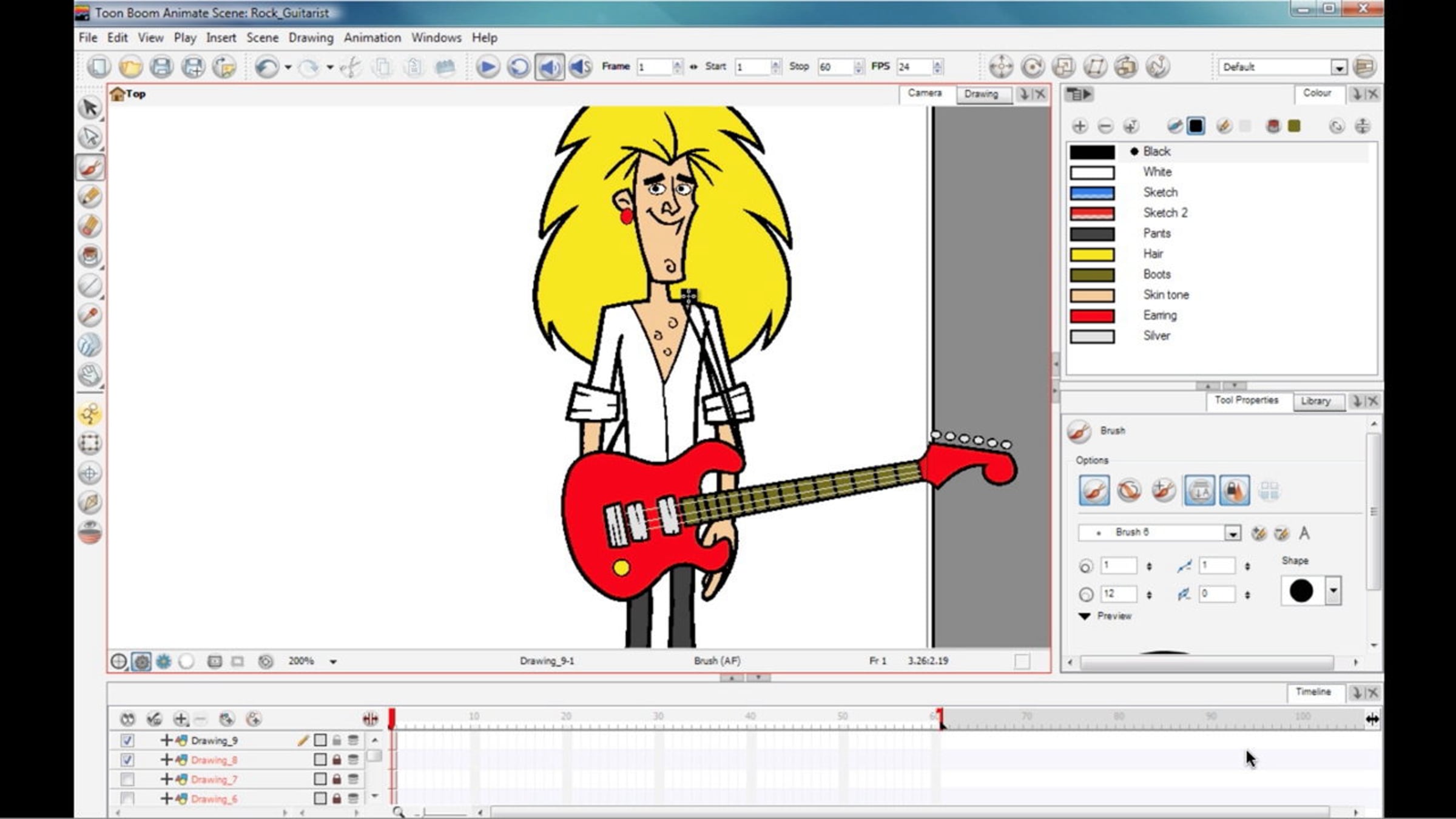This screenshot has width=1456, height=819.
Task: Select the Eraser tool in the left toolbar
Action: pos(90,226)
